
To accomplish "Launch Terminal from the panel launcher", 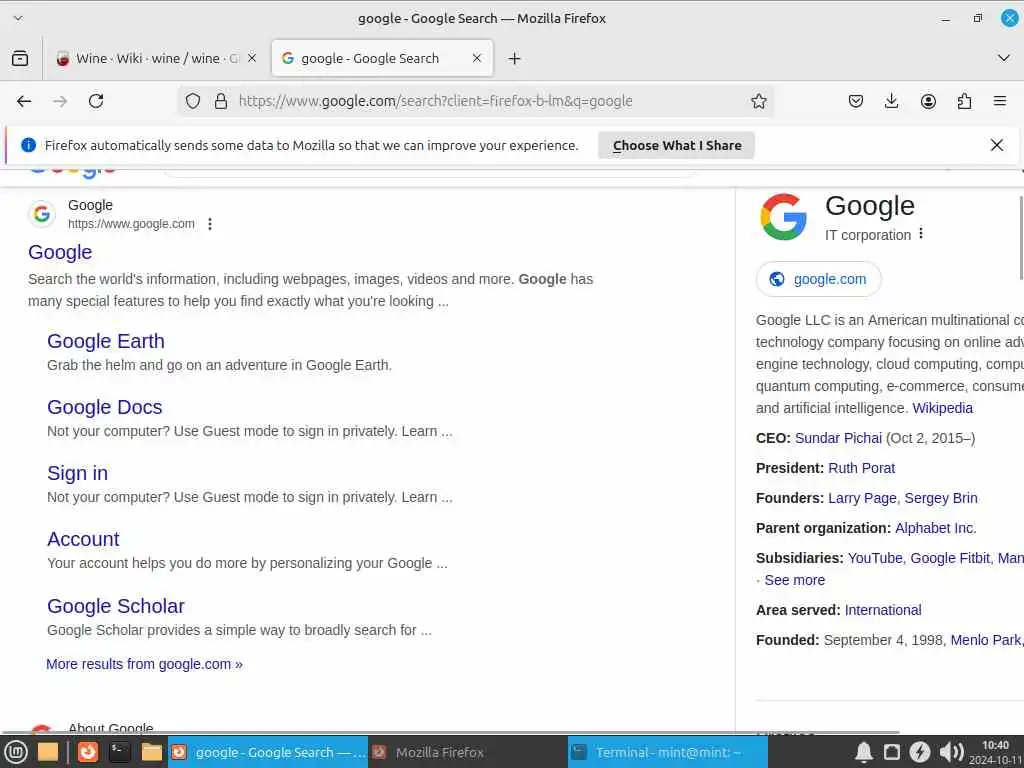I will (x=120, y=752).
